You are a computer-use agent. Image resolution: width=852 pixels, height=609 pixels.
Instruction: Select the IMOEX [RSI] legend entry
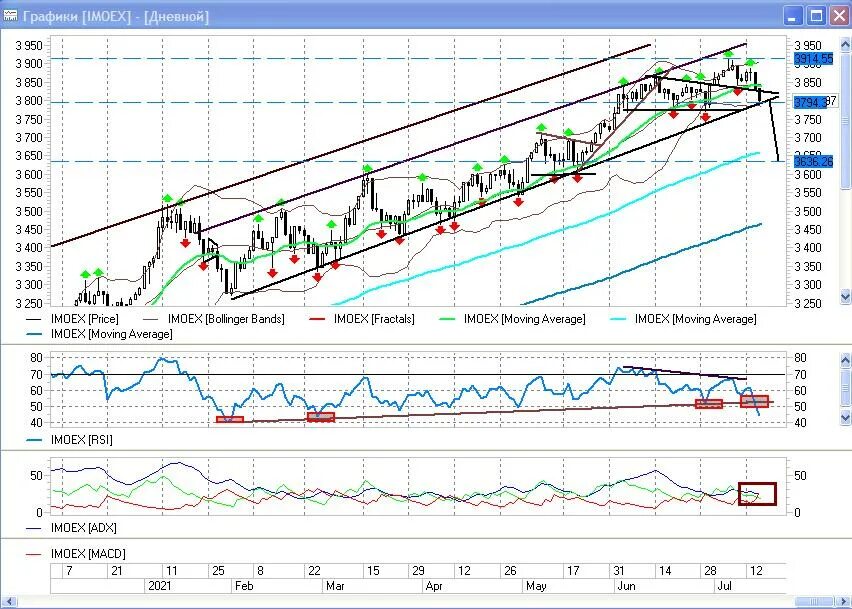70,440
